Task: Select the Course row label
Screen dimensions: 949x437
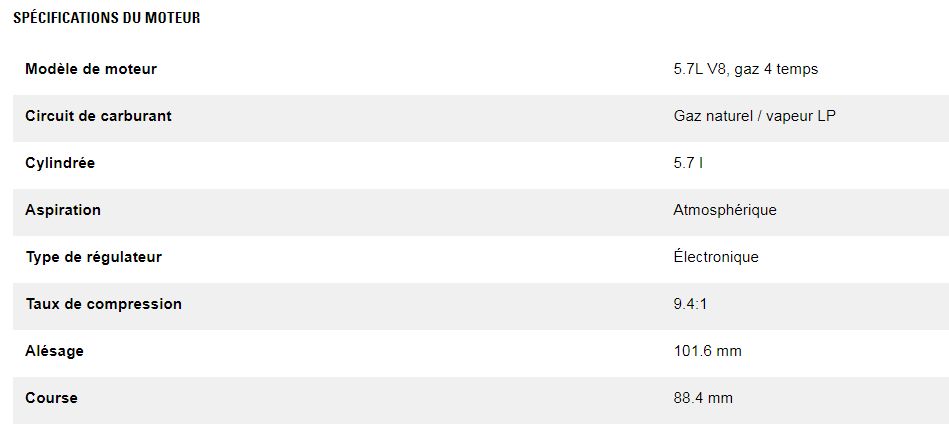Action: point(51,398)
